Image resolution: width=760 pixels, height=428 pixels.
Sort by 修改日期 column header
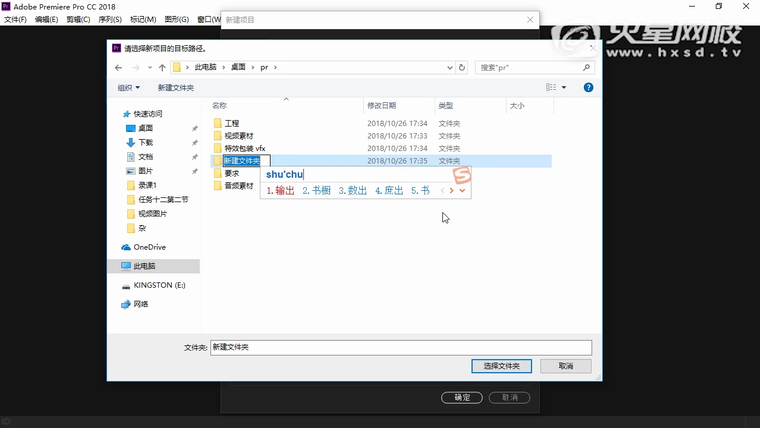click(381, 105)
